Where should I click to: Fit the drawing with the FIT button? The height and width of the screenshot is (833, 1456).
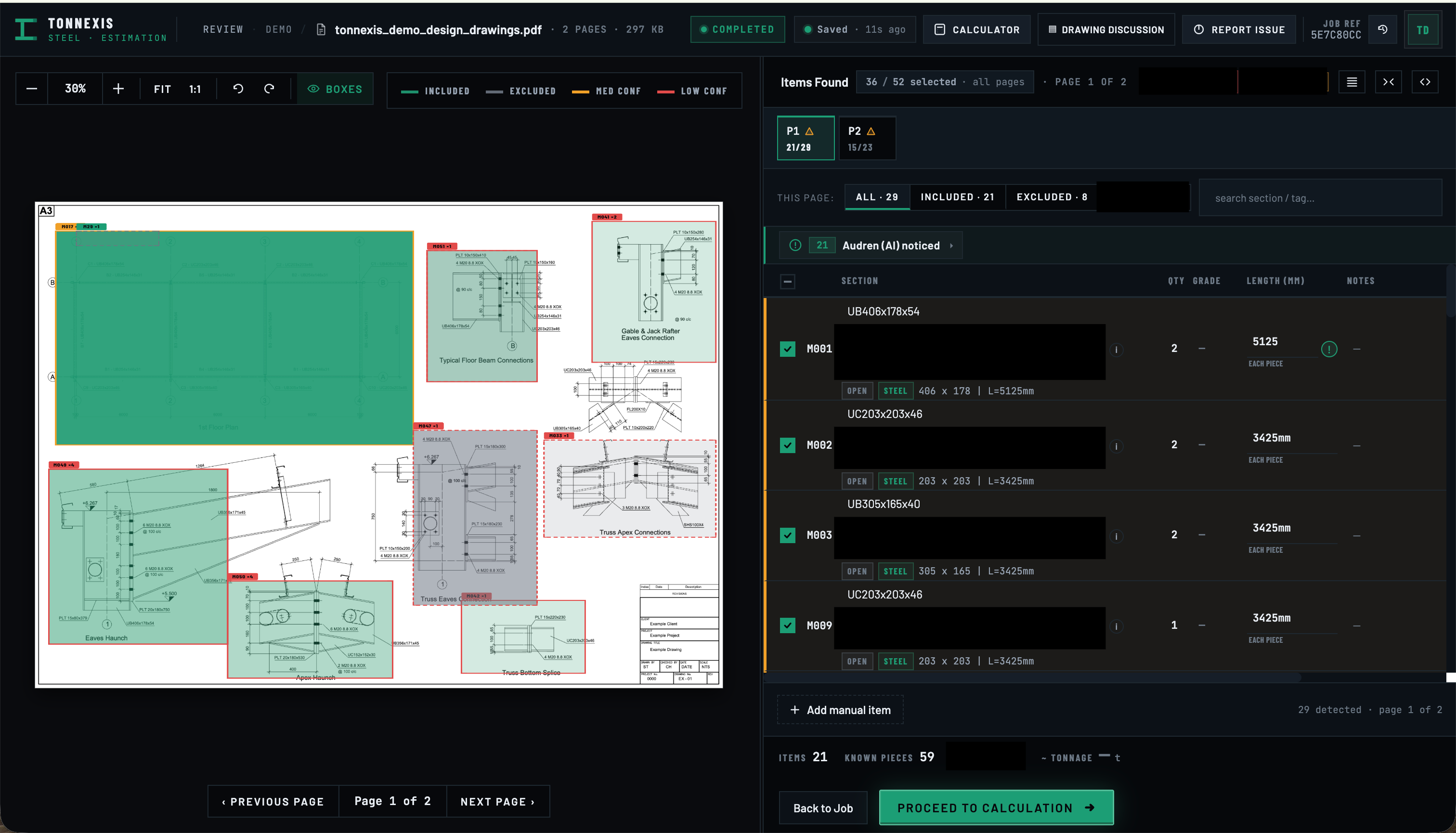(162, 89)
